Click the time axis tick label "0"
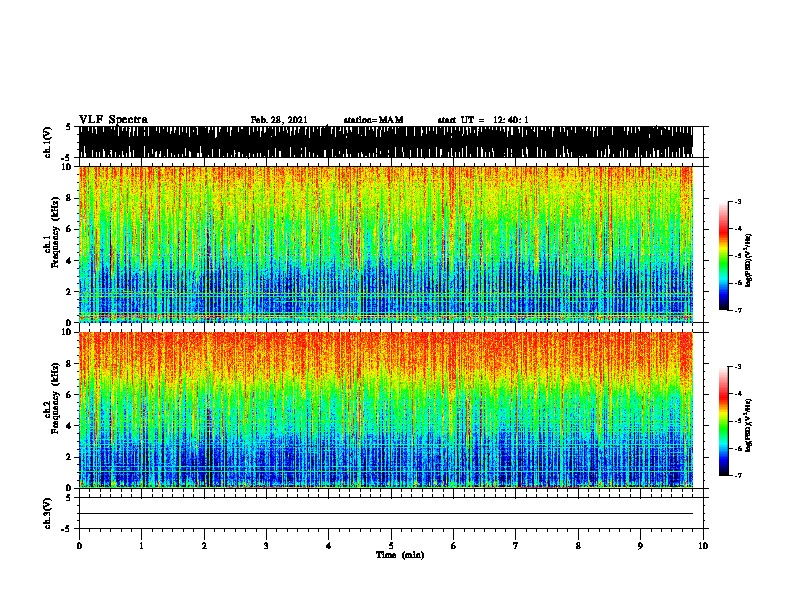792x612 pixels. click(x=79, y=546)
